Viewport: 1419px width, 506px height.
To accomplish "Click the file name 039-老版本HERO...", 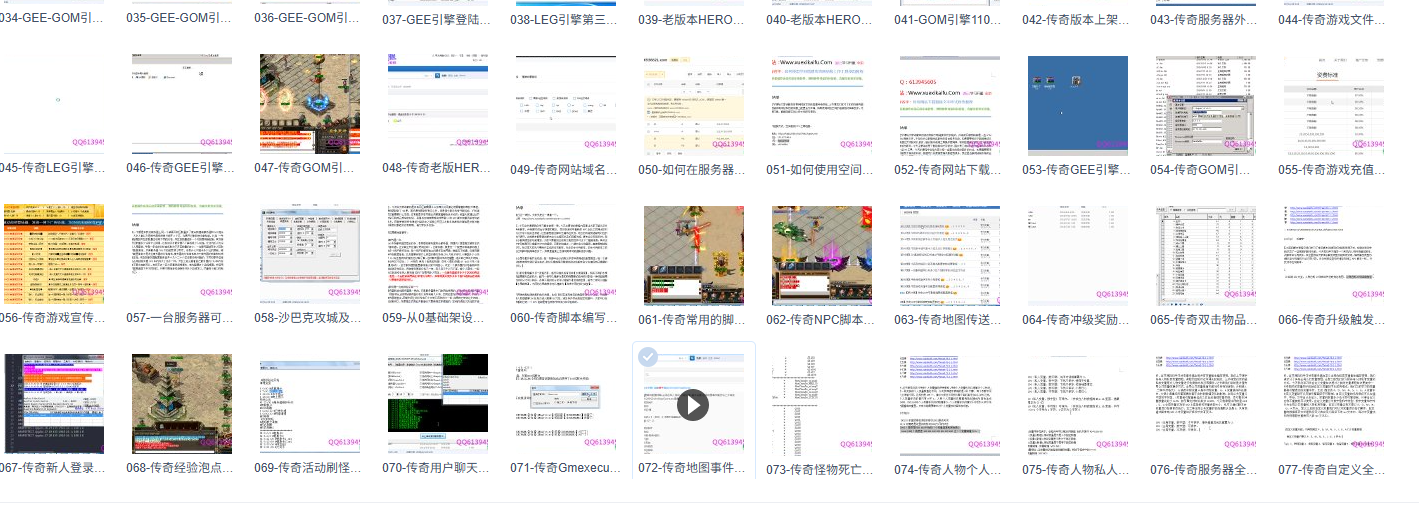I will click(692, 19).
